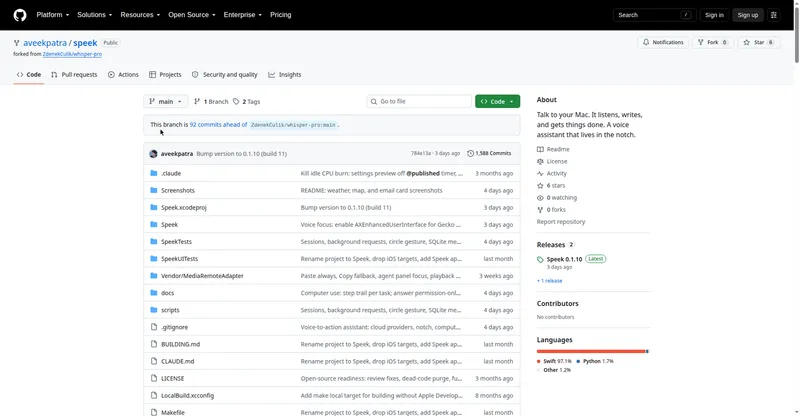Open the green Code dropdown button

(497, 102)
